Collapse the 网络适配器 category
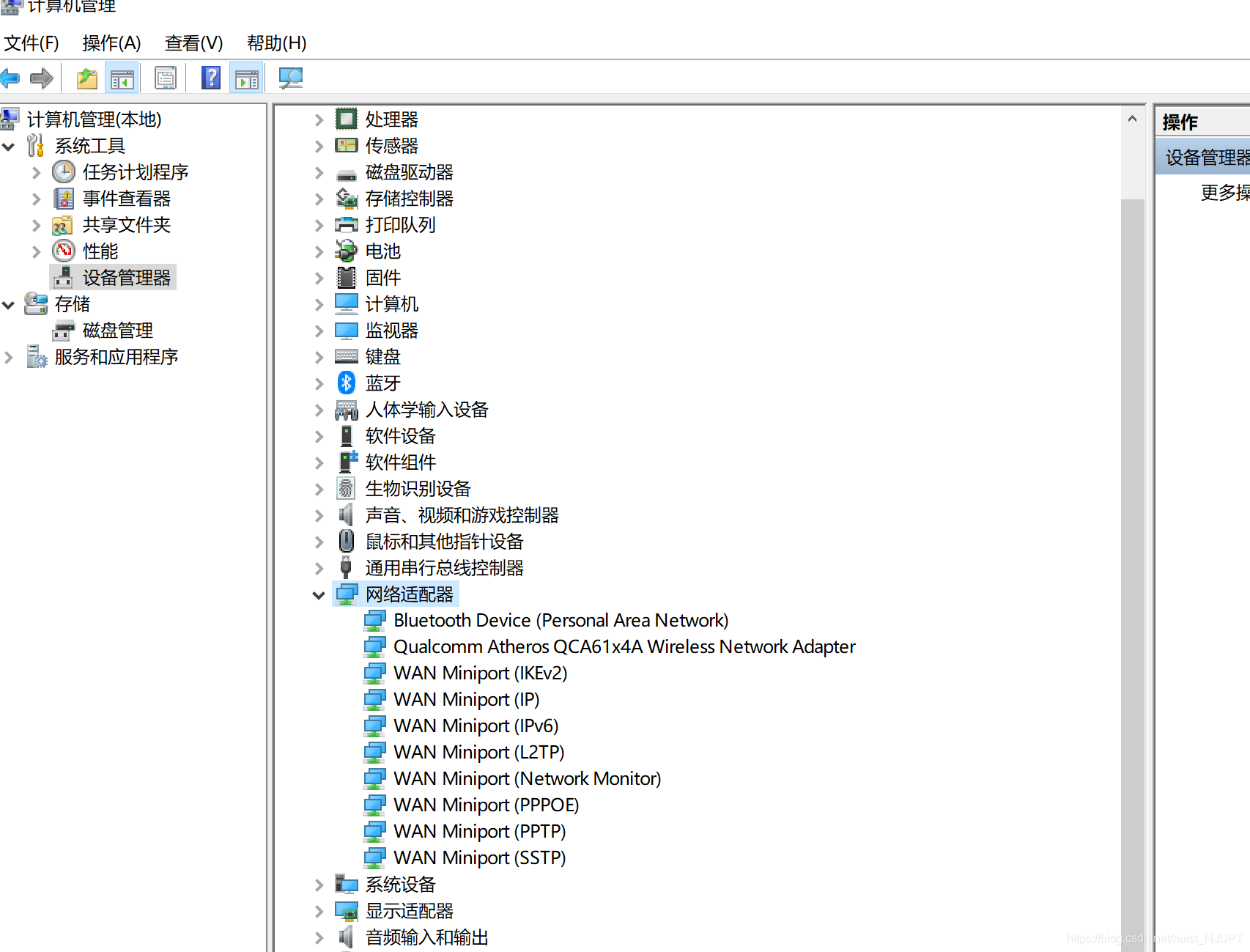1250x952 pixels. coord(319,595)
